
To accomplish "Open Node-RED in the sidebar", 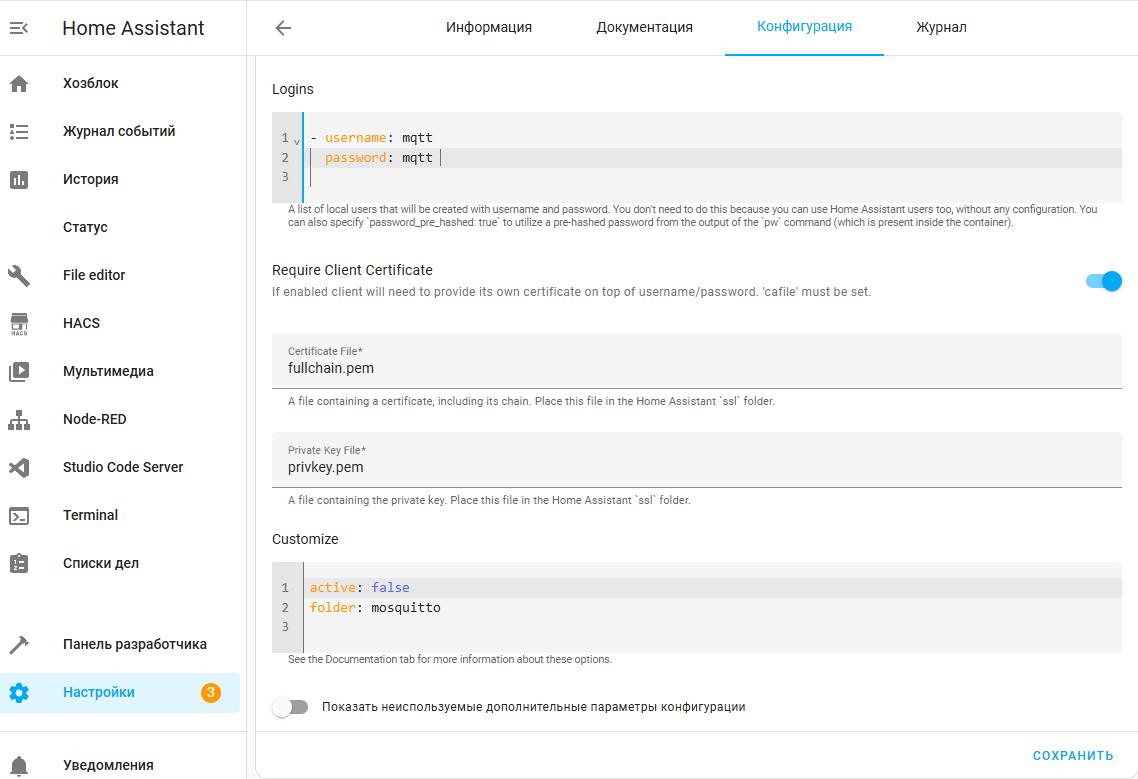I will (x=97, y=419).
